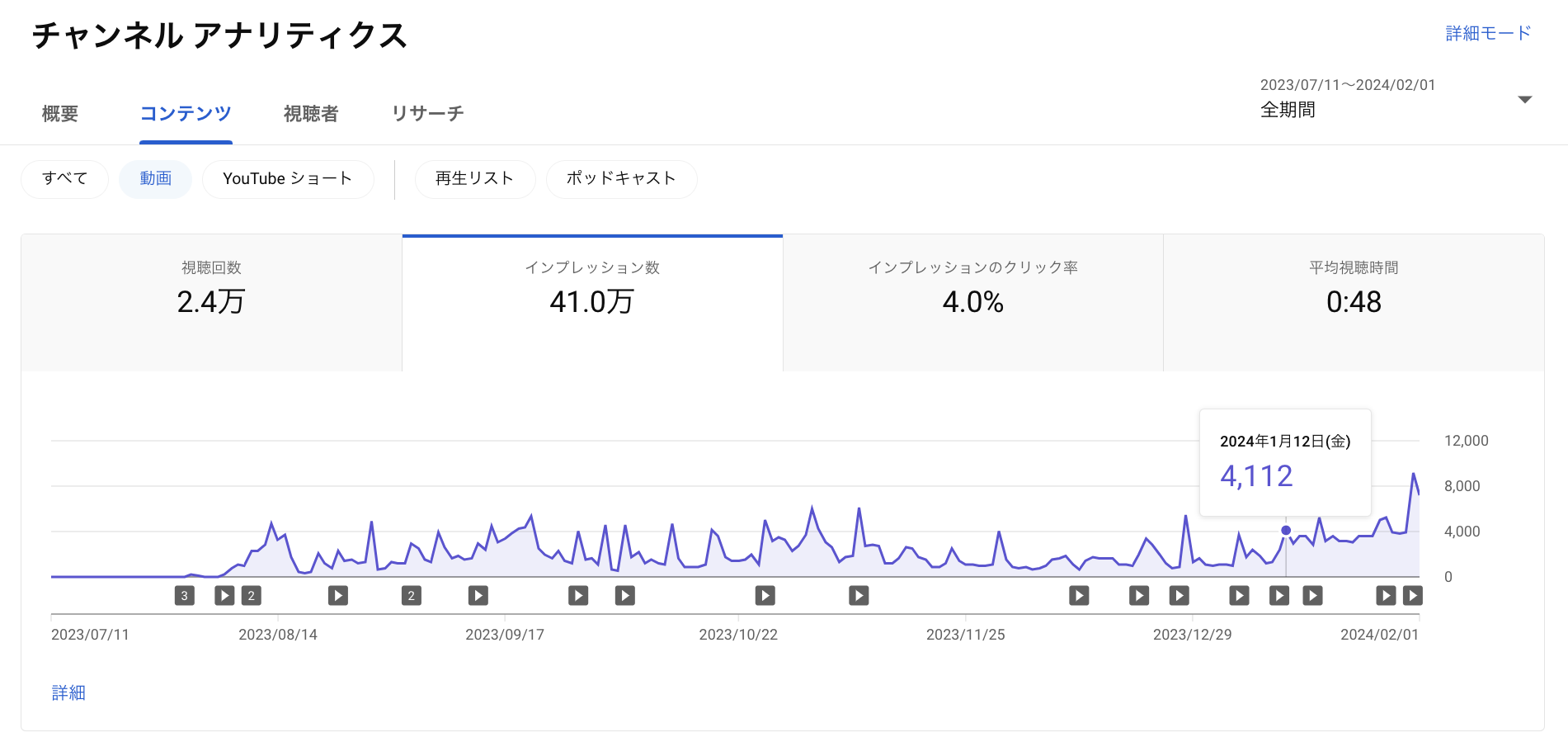Select the ポッドキャスト filter chip
This screenshot has height=742, width=1568.
(622, 179)
